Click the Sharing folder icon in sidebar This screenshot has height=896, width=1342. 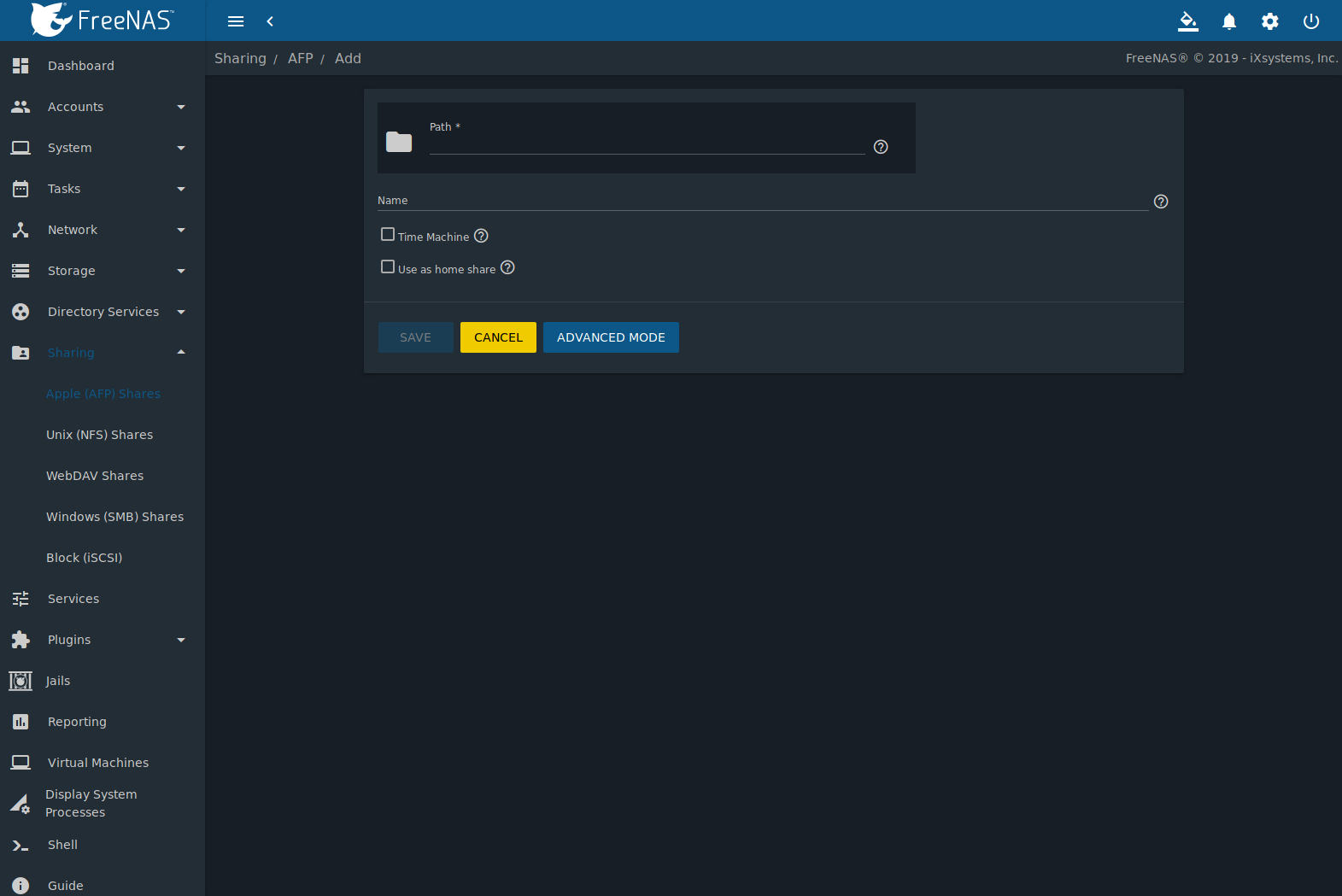[21, 353]
